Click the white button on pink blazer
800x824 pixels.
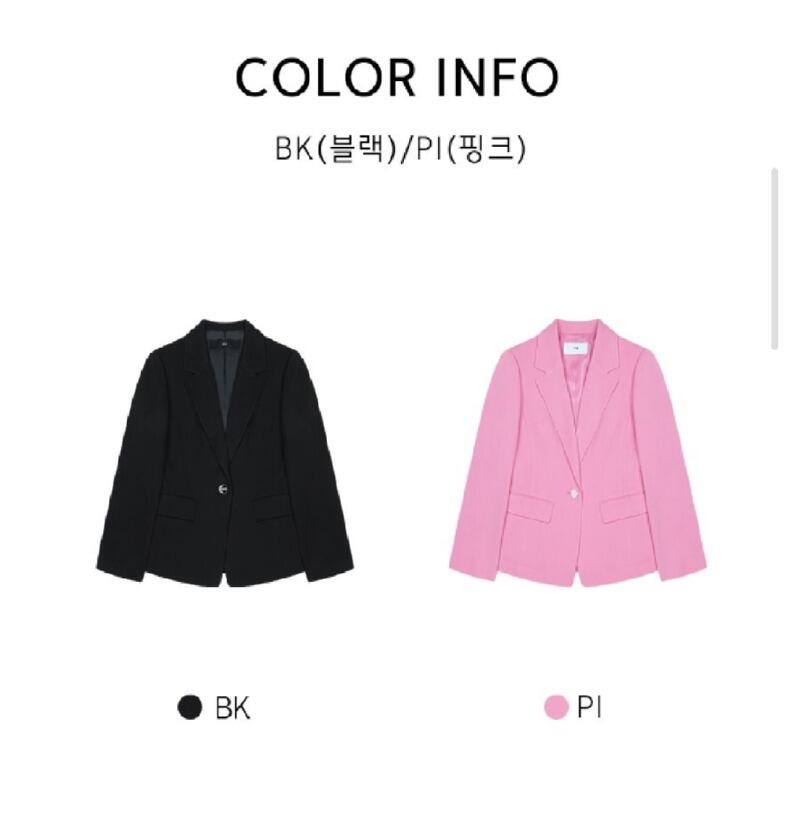point(575,493)
